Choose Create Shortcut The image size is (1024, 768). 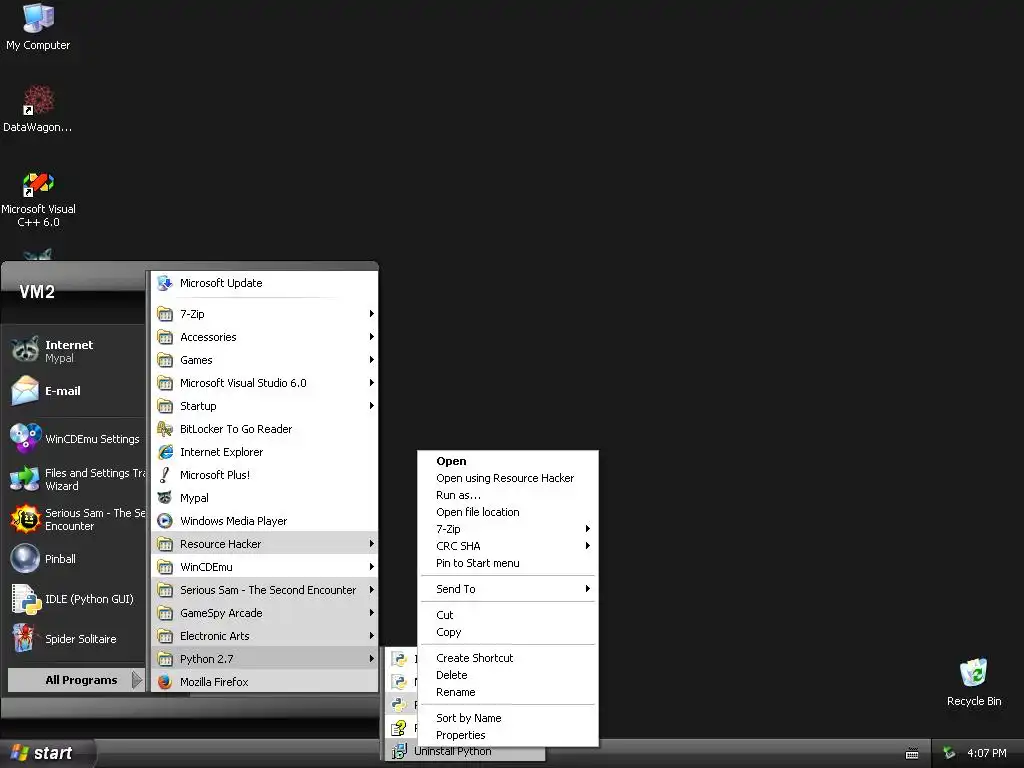click(508, 658)
